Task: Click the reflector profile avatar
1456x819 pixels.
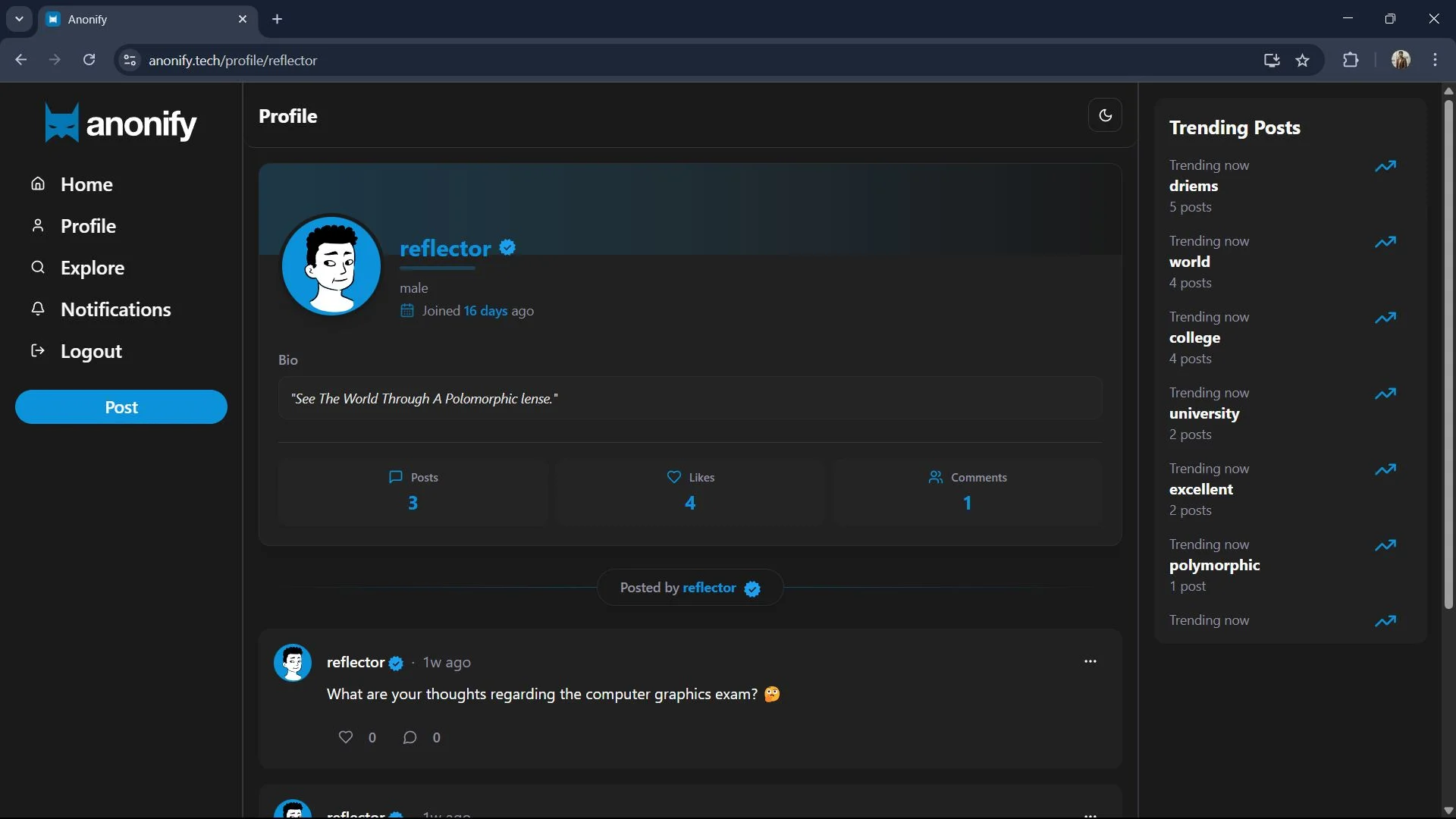Action: coord(331,265)
